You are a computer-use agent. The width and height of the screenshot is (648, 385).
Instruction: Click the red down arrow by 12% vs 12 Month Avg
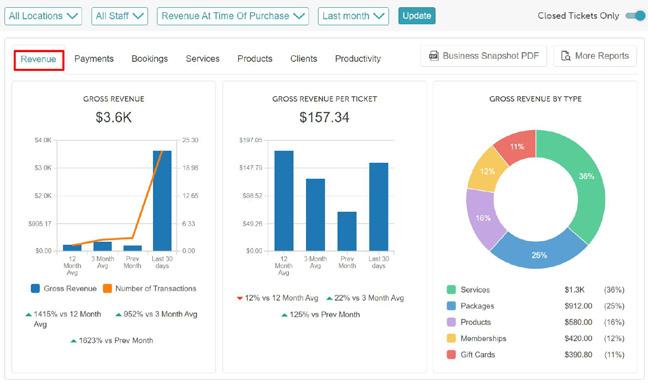click(x=239, y=298)
